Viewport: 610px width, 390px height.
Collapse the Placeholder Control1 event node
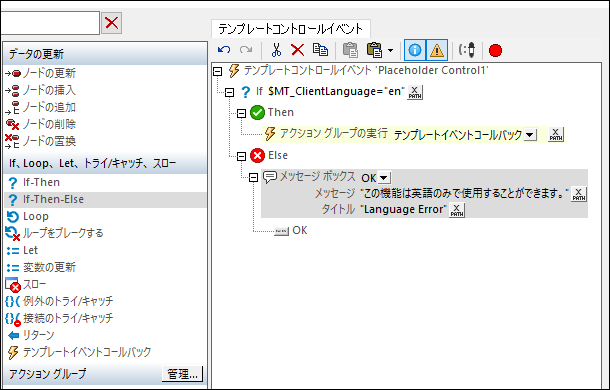[x=218, y=71]
